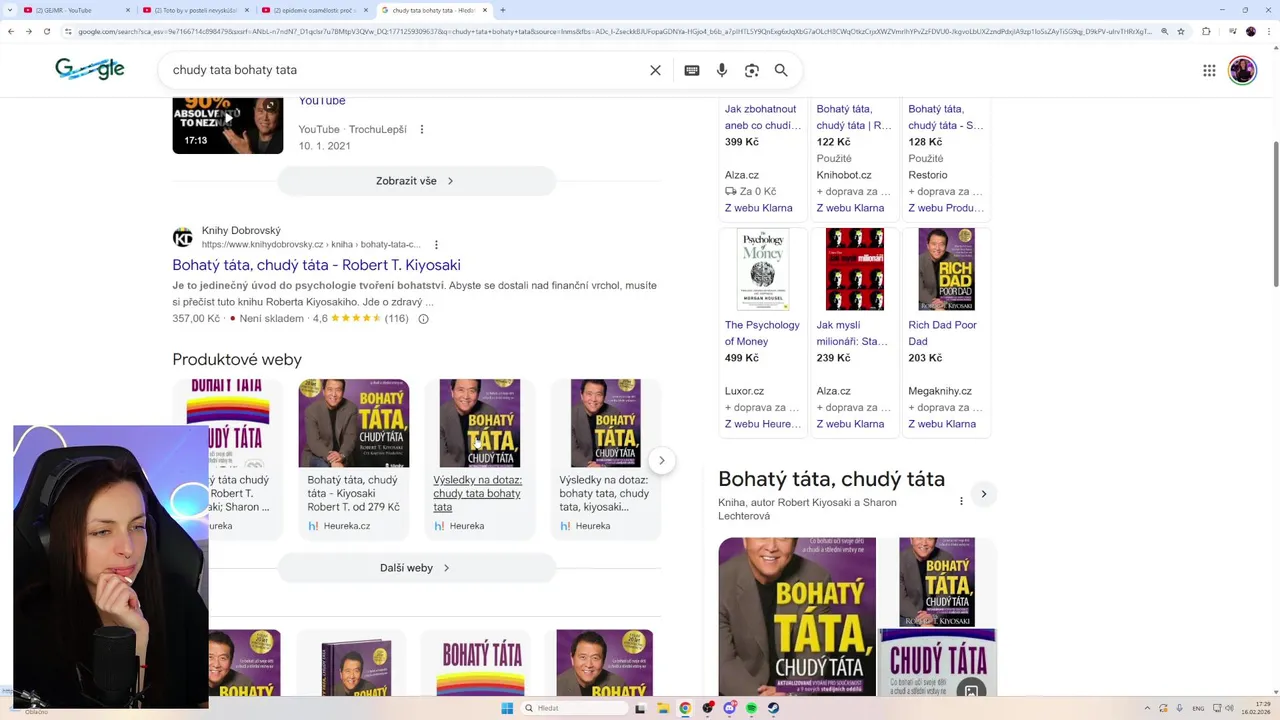Open Z webu Klarna under Alza.cz 399 Kč
Screen dimensions: 1280x720
click(759, 208)
